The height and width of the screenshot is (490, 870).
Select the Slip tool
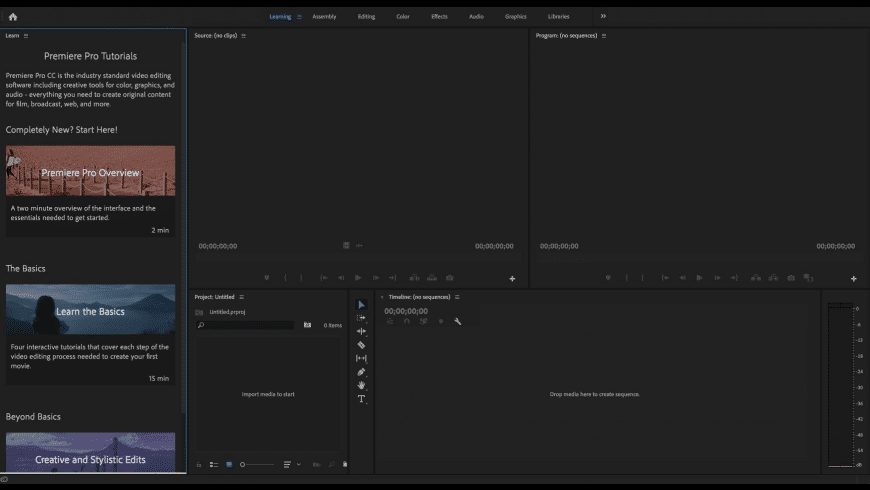pyautogui.click(x=361, y=358)
